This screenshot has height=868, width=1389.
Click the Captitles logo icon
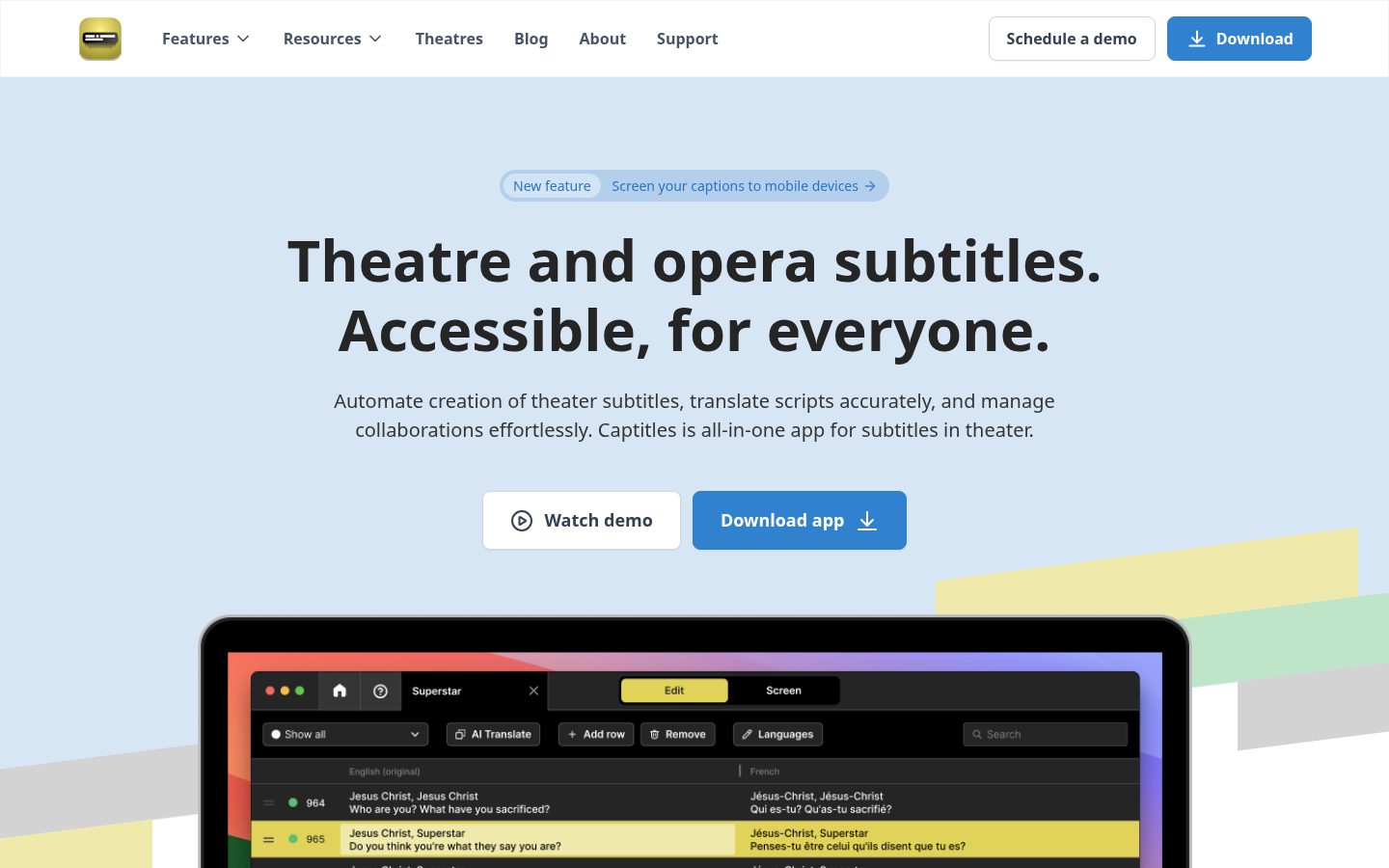point(100,39)
